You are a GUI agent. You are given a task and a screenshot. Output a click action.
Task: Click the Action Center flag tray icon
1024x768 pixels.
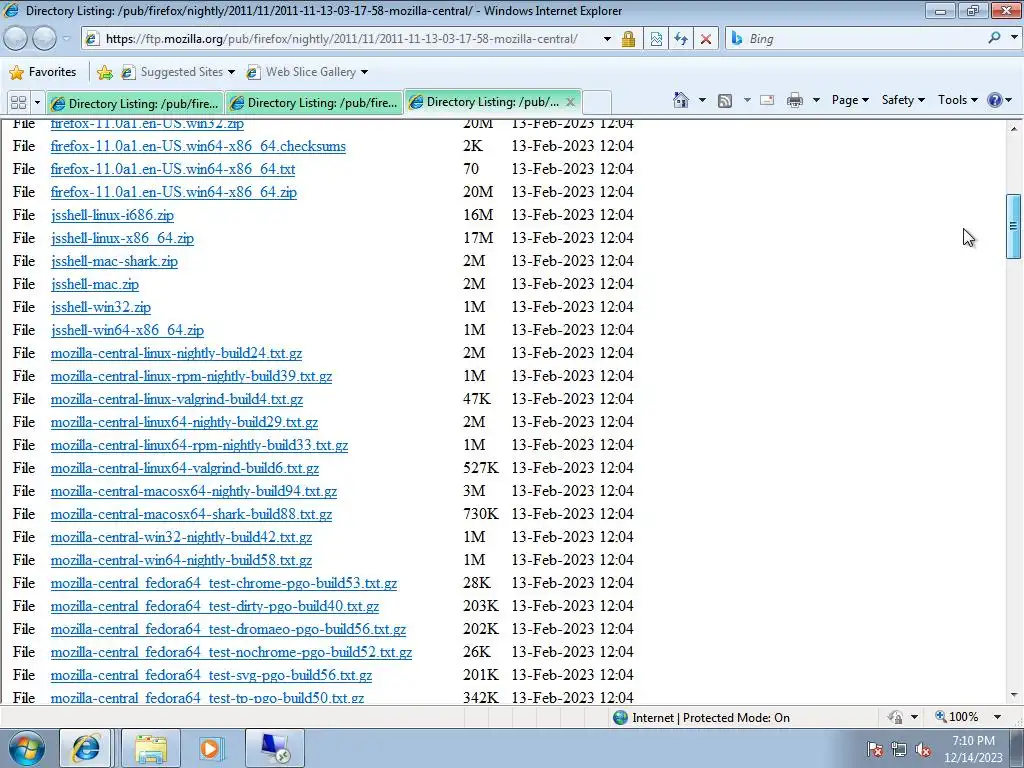coord(875,749)
